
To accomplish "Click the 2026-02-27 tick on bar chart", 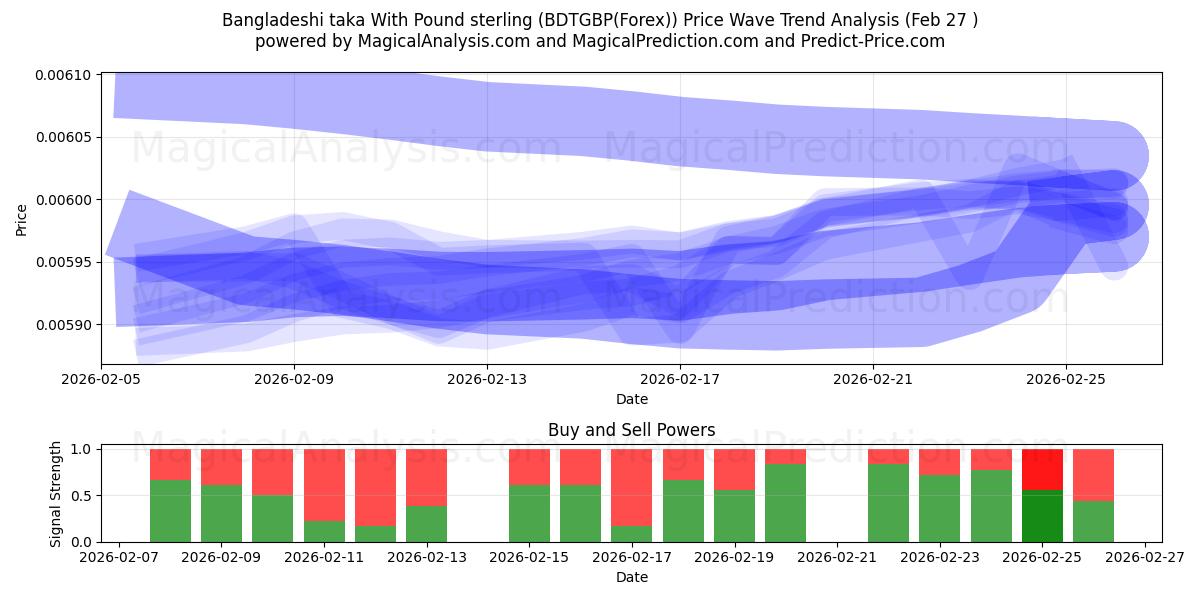I will click(x=1144, y=557).
